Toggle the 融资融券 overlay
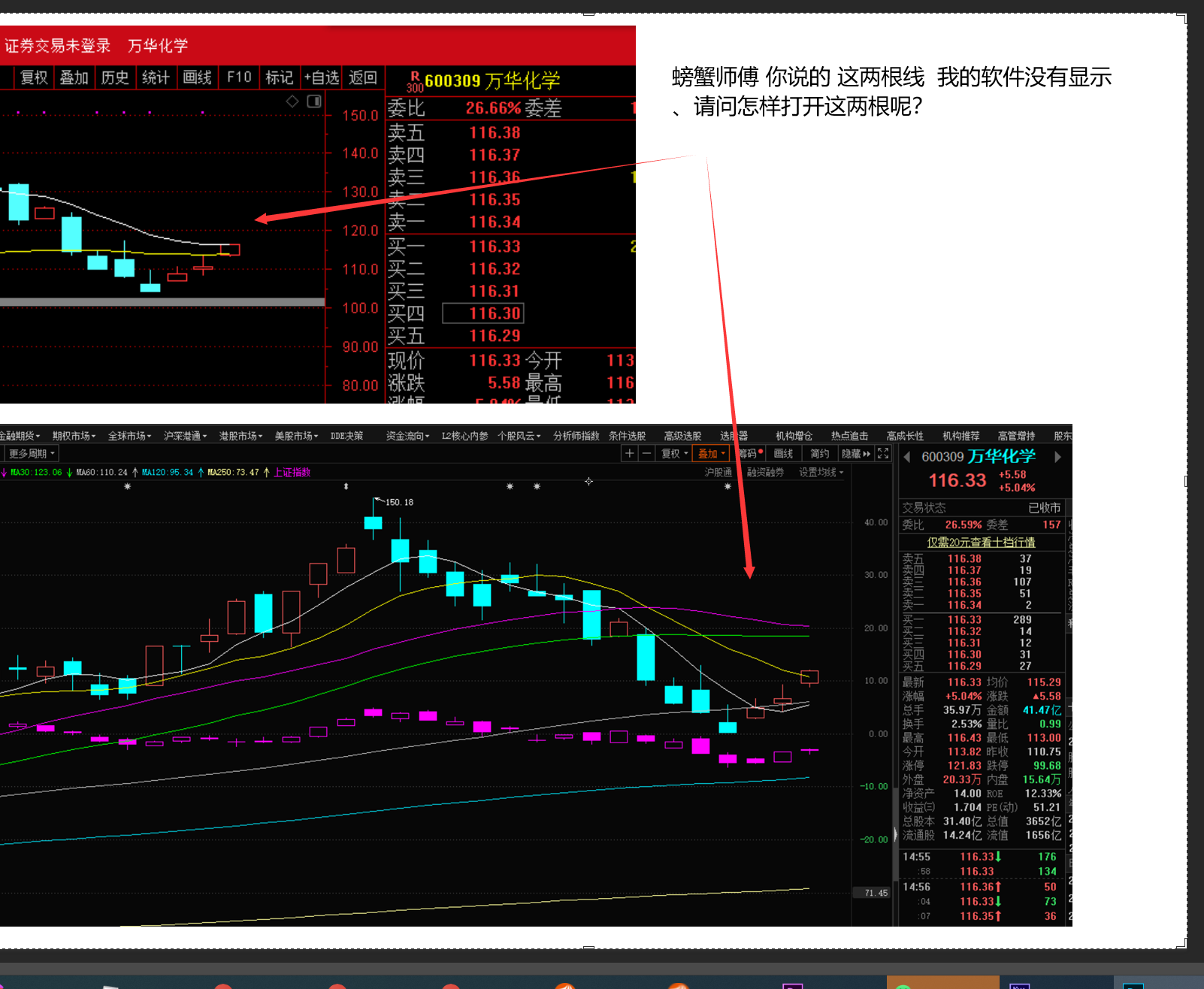This screenshot has width=1204, height=989. click(765, 472)
